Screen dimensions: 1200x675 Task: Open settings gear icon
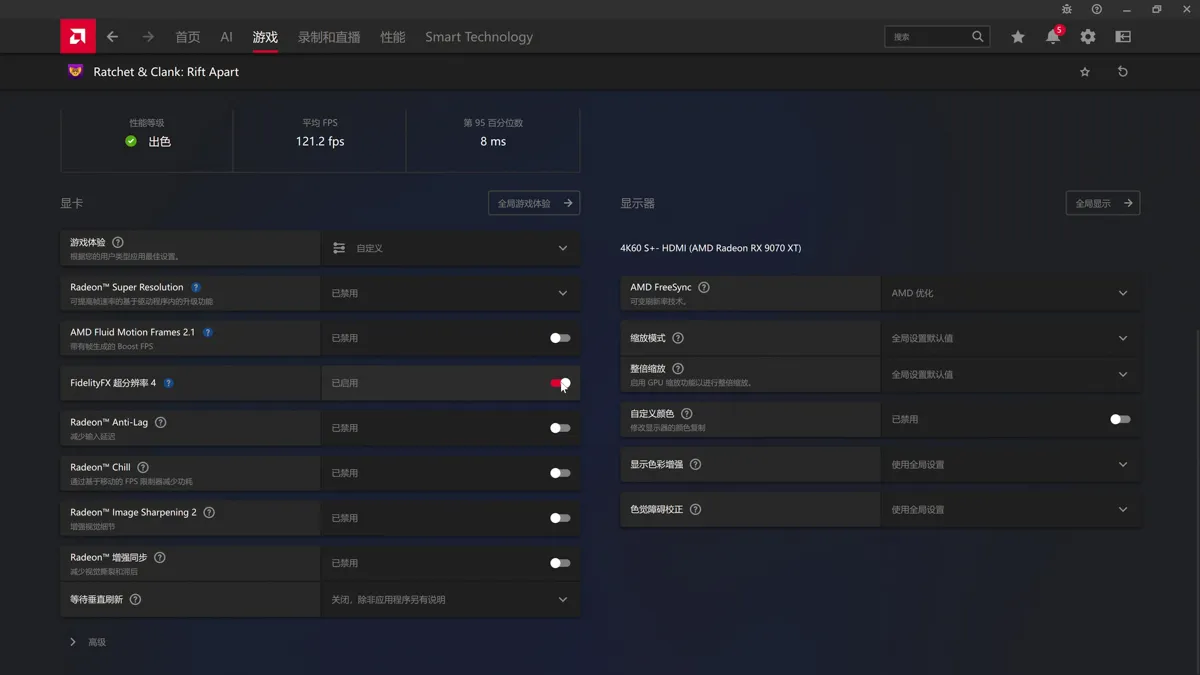tap(1088, 37)
